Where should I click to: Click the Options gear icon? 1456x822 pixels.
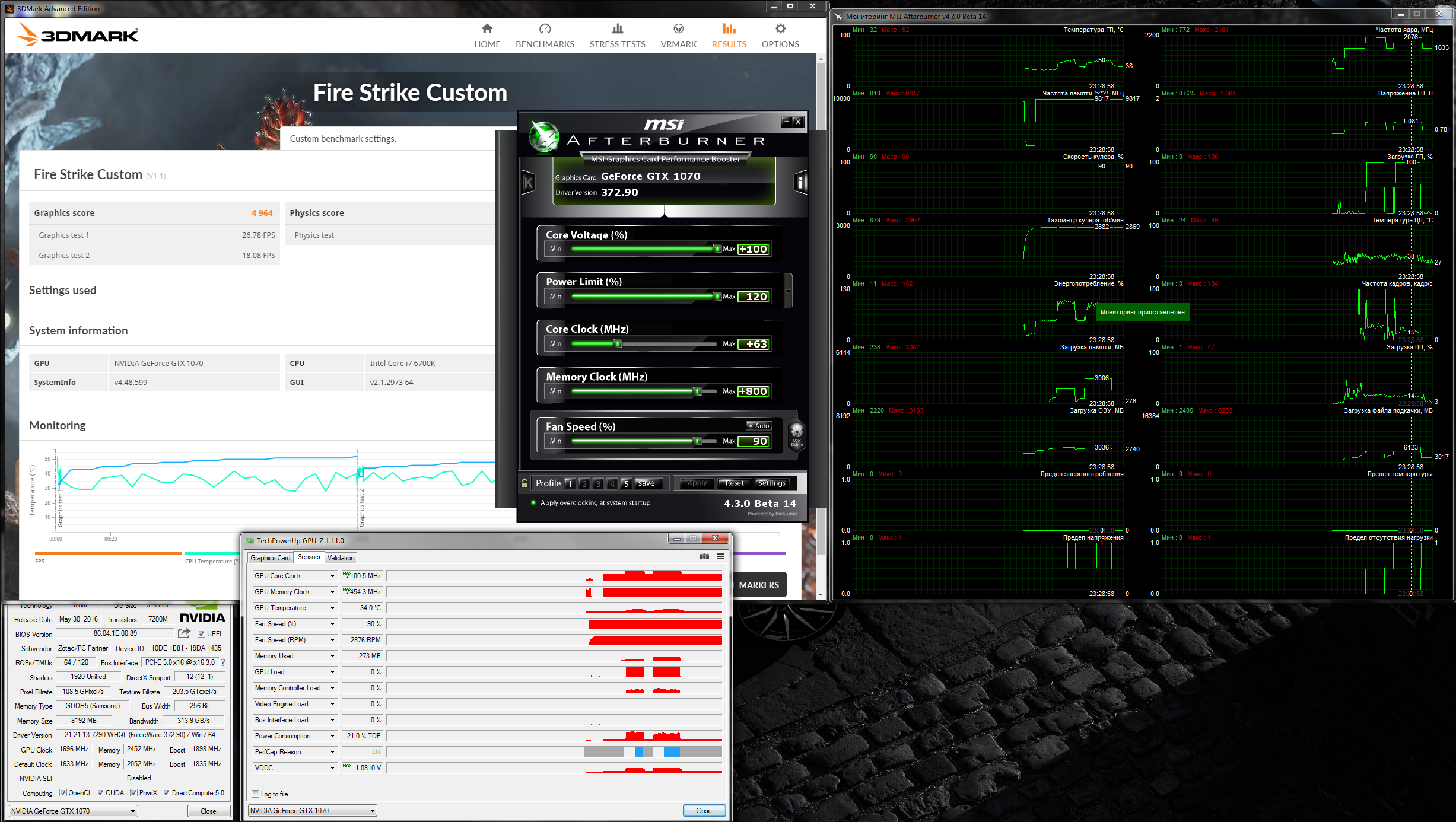click(780, 29)
